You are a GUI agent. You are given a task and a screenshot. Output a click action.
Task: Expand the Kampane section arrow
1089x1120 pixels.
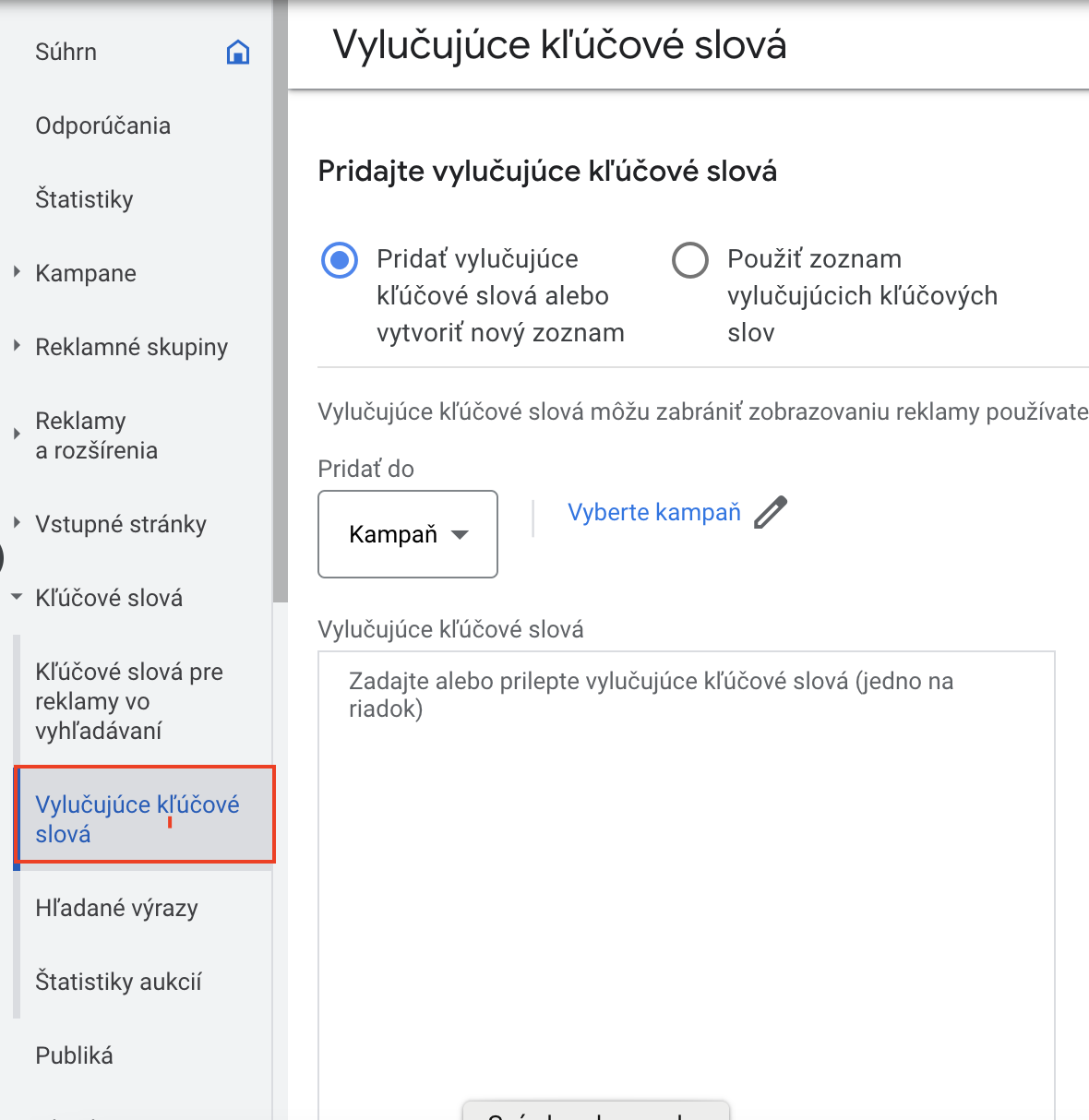pos(17,272)
